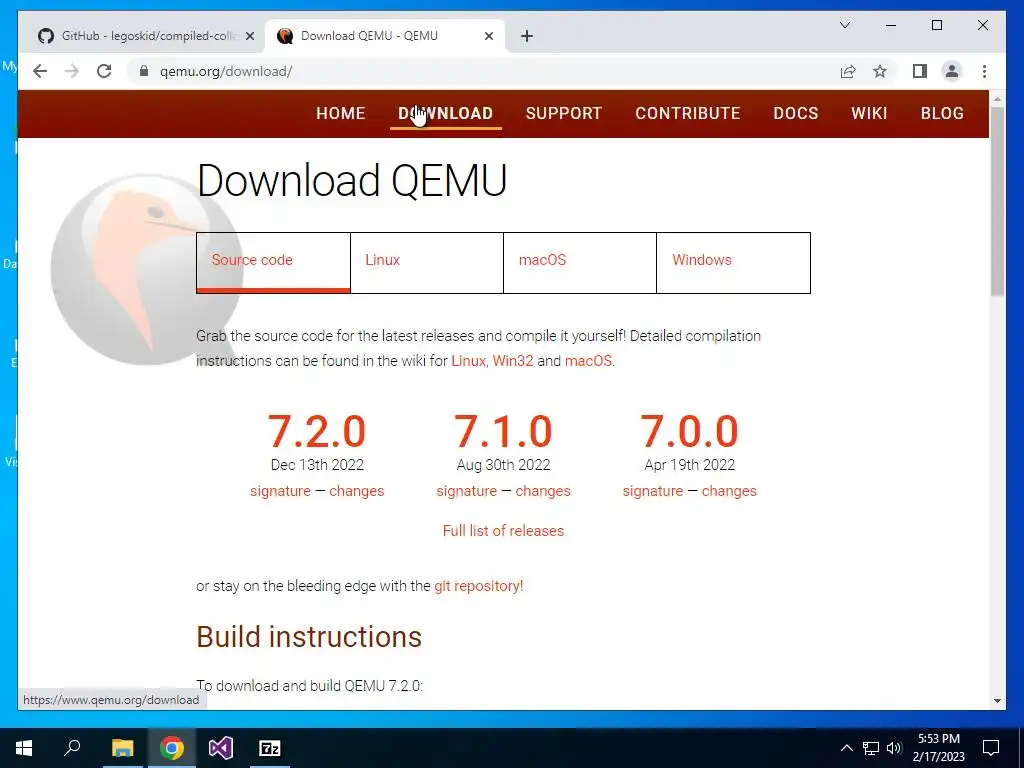Open a new browser tab
Image resolution: width=1024 pixels, height=768 pixels.
(x=527, y=36)
